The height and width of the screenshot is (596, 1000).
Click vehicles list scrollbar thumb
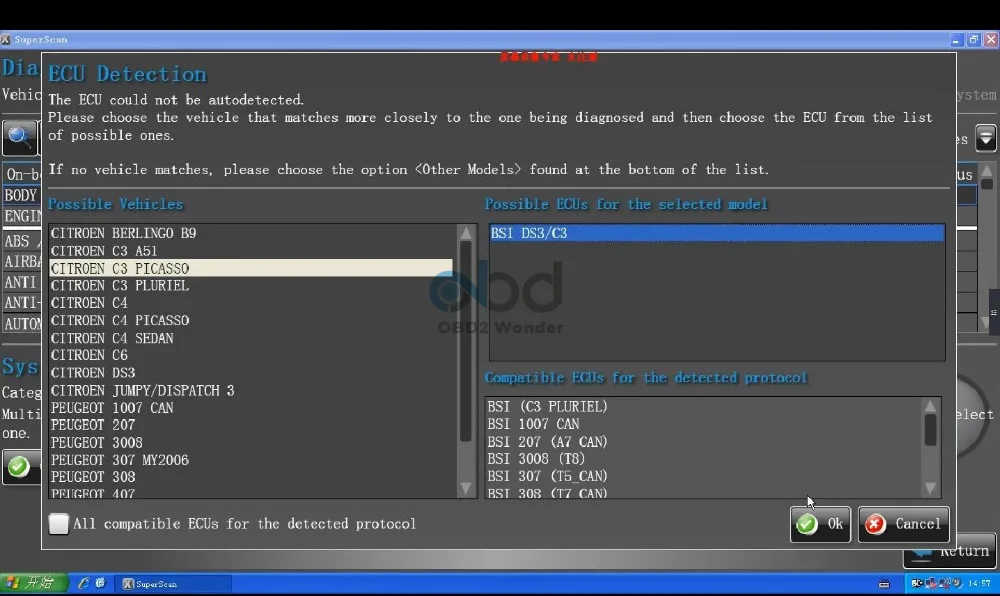pos(466,341)
